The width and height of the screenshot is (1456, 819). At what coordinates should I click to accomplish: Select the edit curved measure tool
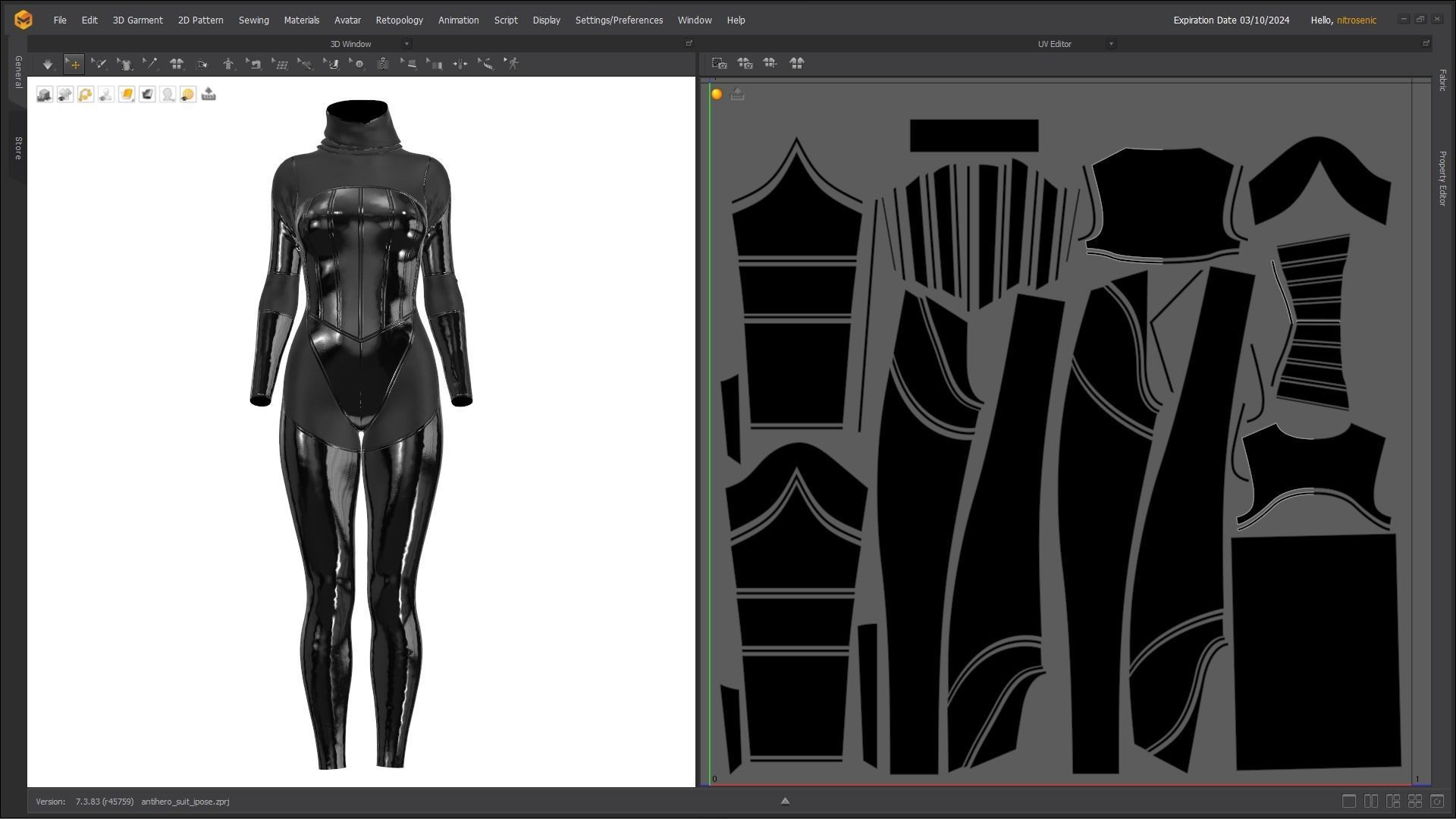[x=486, y=64]
